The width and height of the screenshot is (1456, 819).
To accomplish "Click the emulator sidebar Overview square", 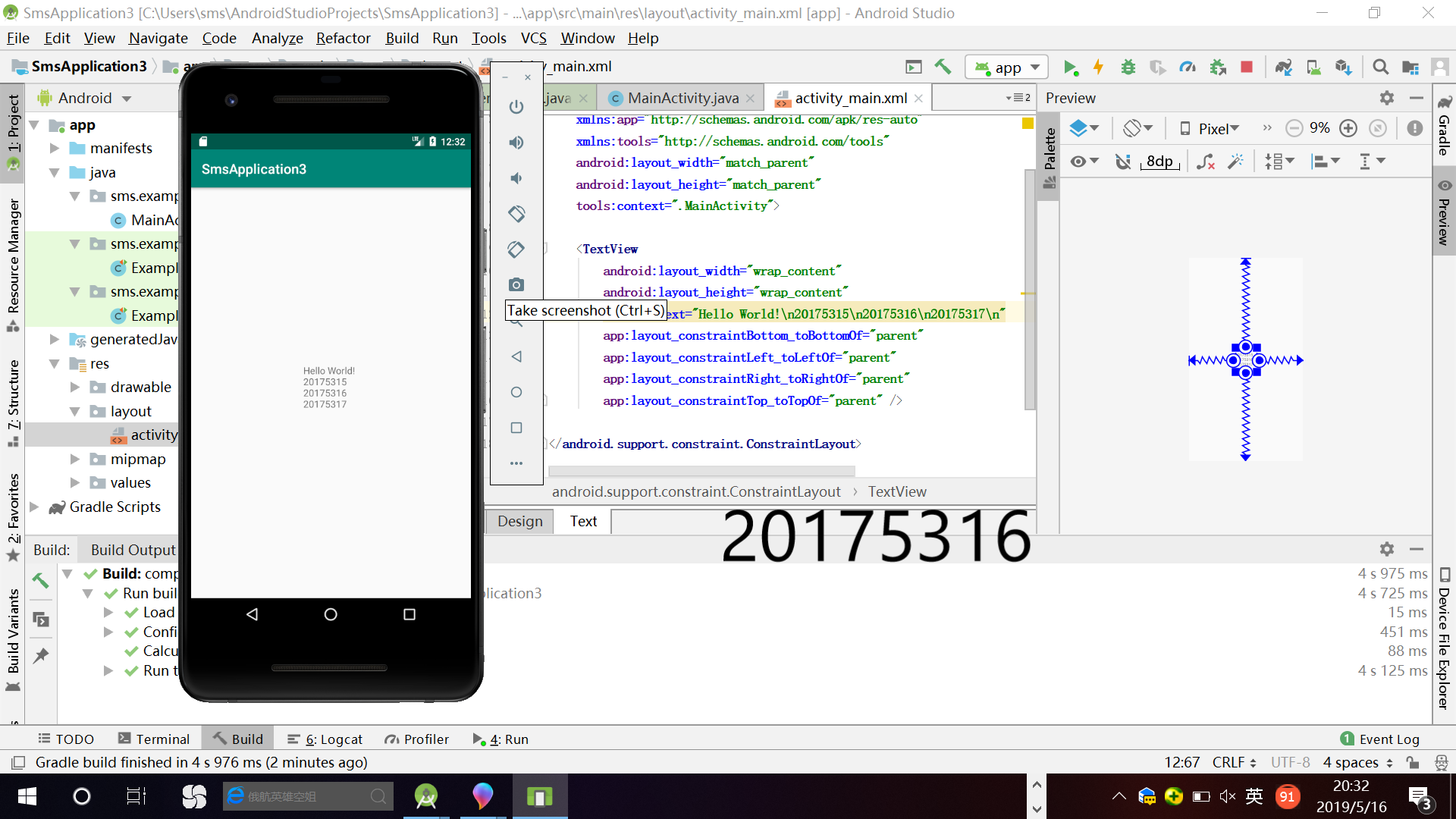I will pyautogui.click(x=516, y=428).
